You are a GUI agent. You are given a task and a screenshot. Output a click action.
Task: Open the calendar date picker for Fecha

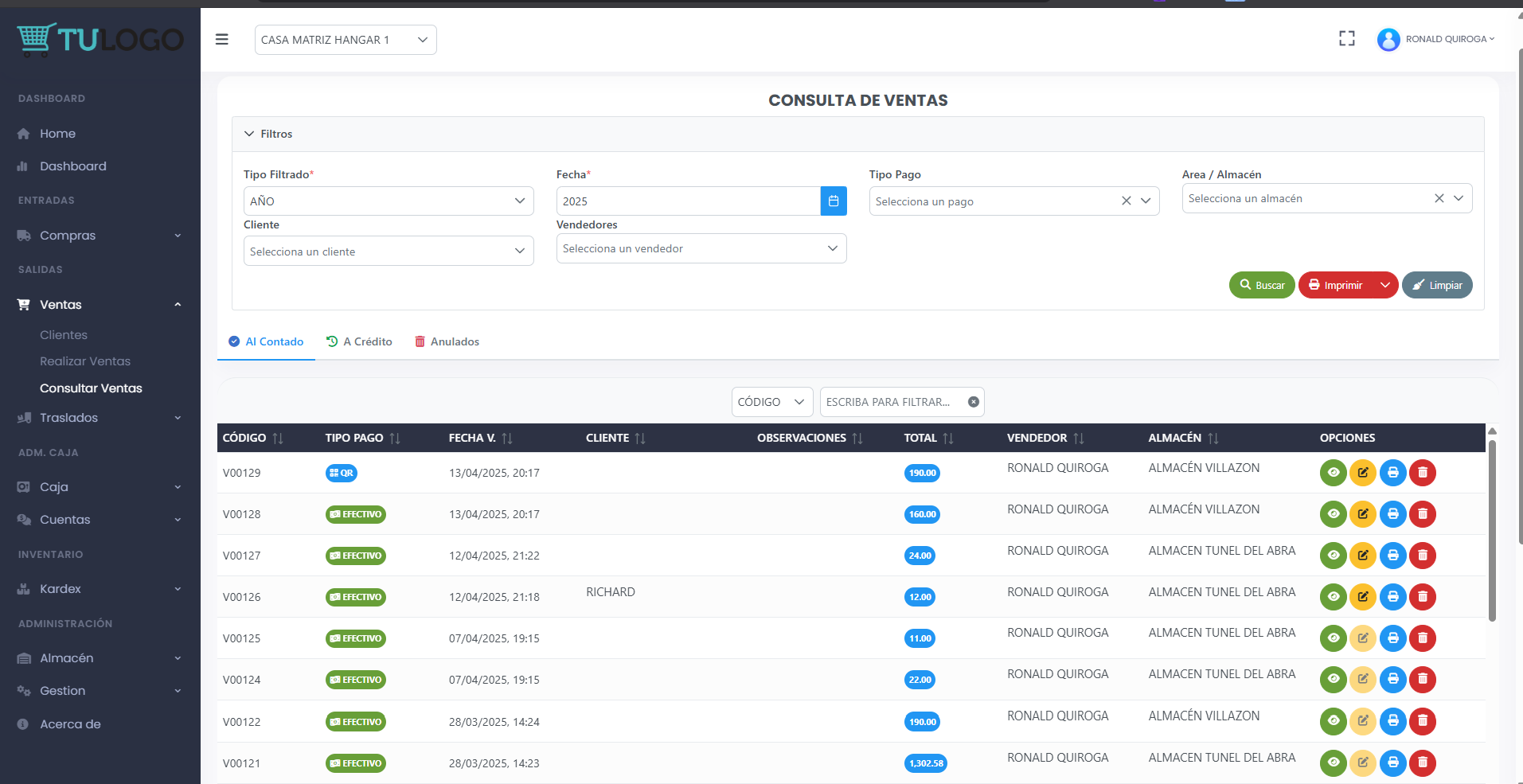tap(833, 201)
